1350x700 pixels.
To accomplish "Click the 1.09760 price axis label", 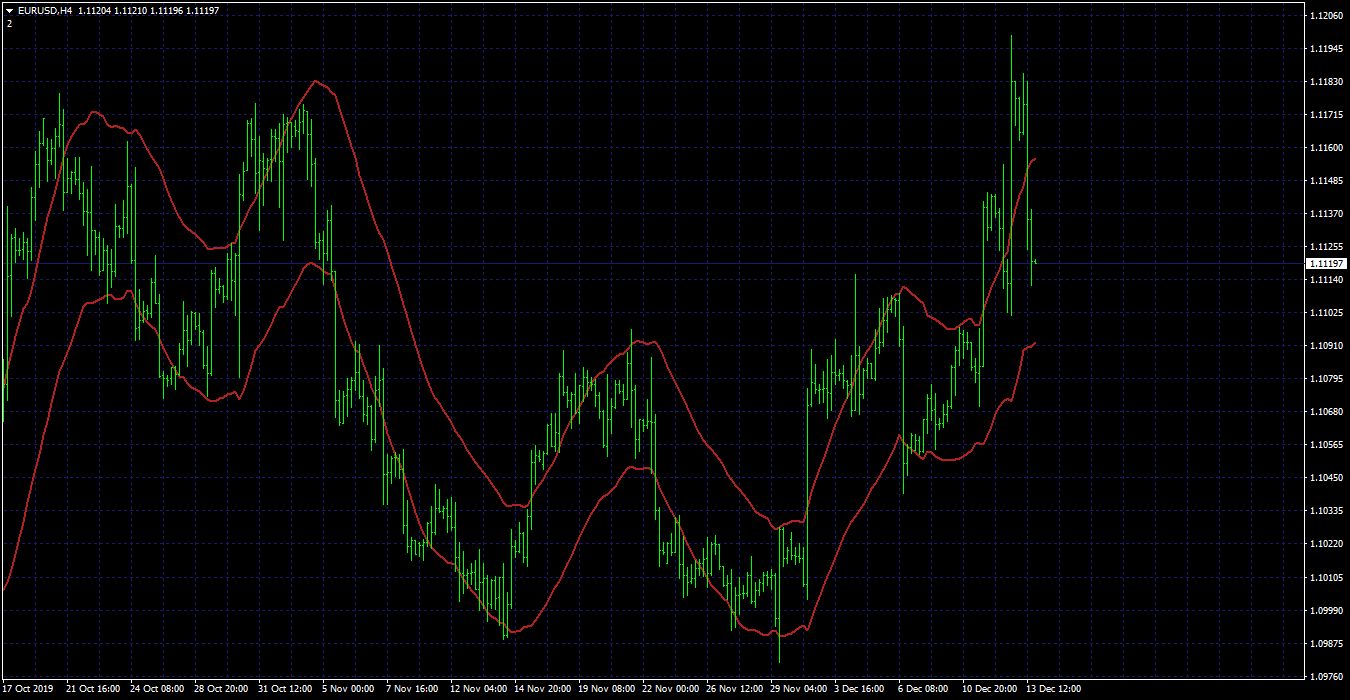I will coord(1326,676).
